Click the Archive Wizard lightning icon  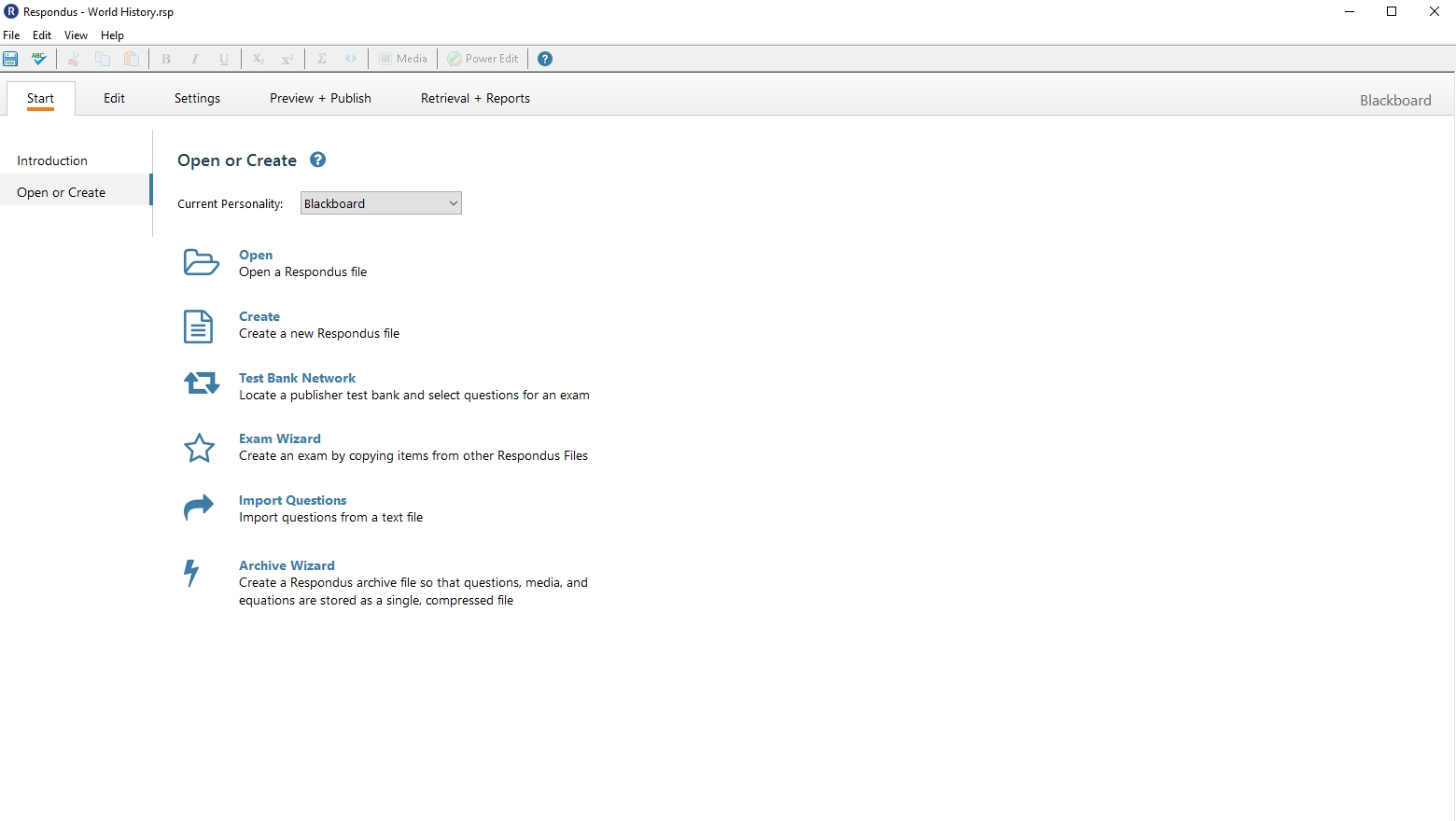[191, 572]
